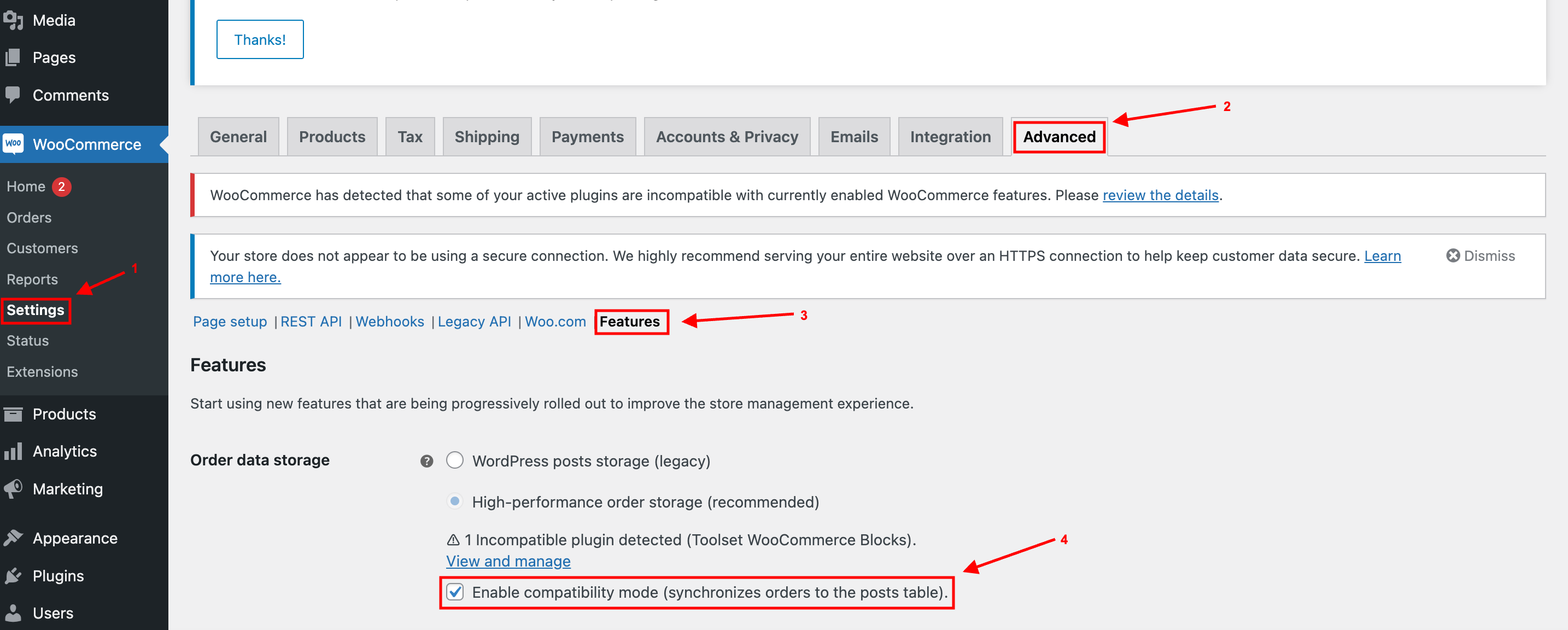Open the Woo.com section link
Image resolution: width=1568 pixels, height=630 pixels.
(x=555, y=322)
